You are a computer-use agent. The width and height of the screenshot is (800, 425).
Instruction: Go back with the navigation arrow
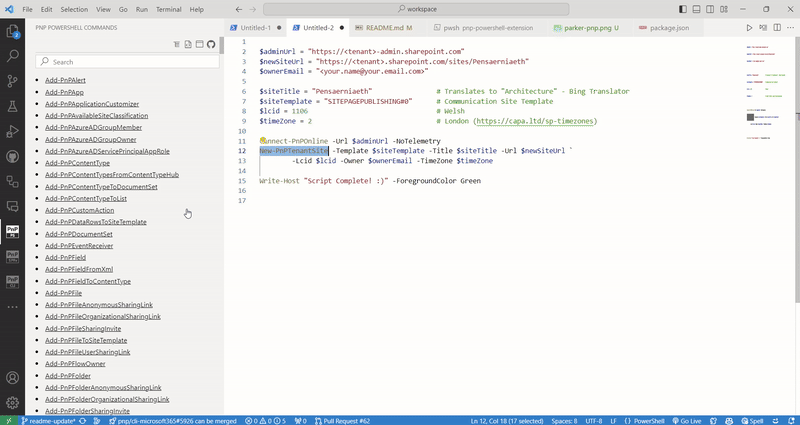(239, 9)
